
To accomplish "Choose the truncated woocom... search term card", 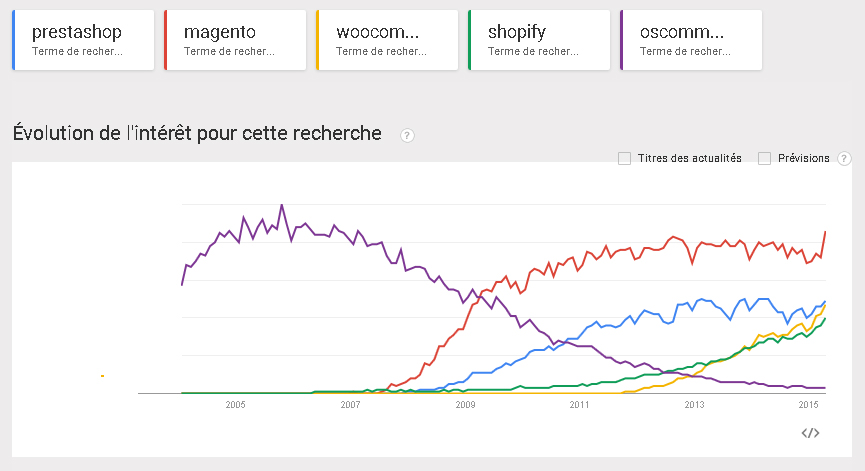I will pyautogui.click(x=388, y=40).
